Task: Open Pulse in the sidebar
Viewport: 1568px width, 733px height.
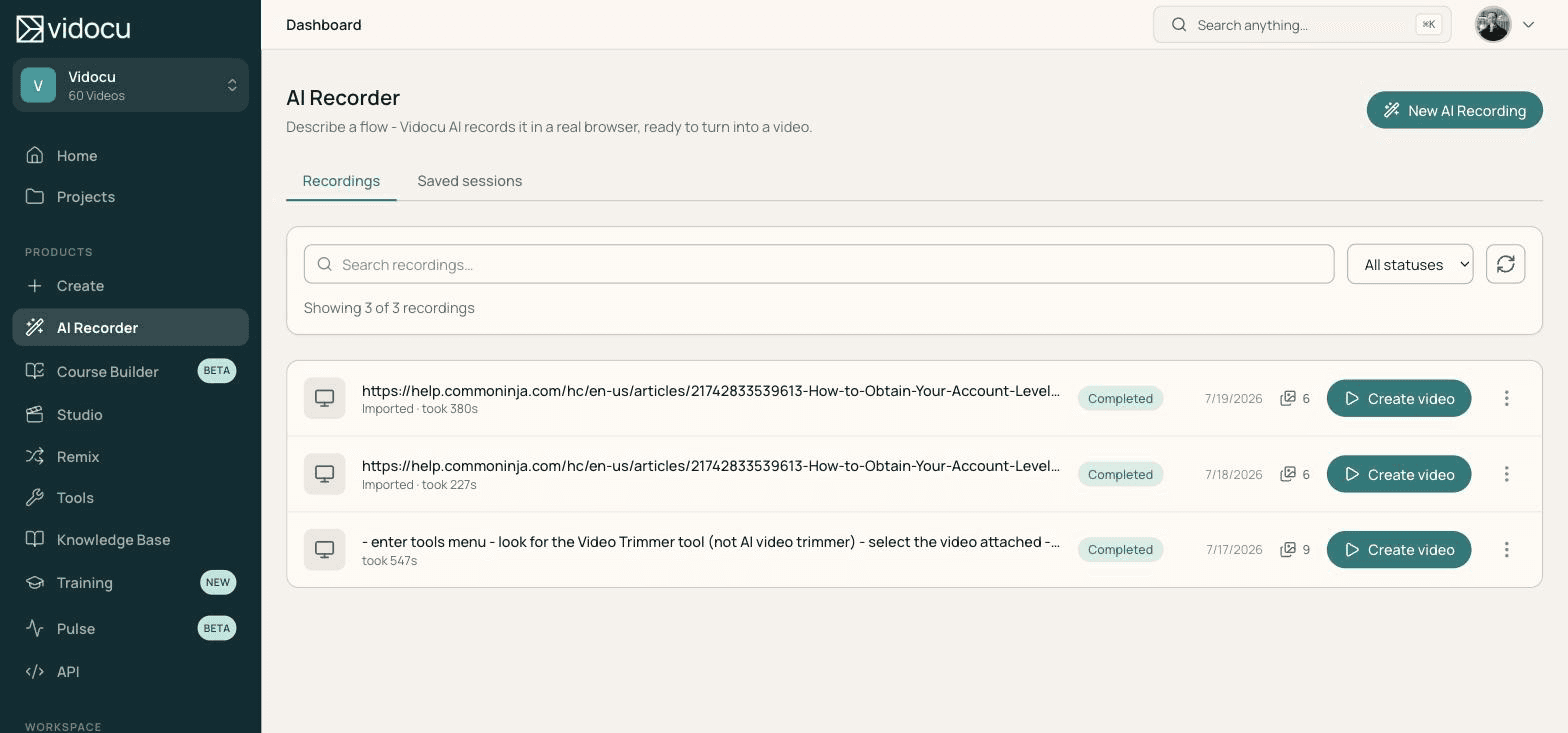Action: pos(130,628)
